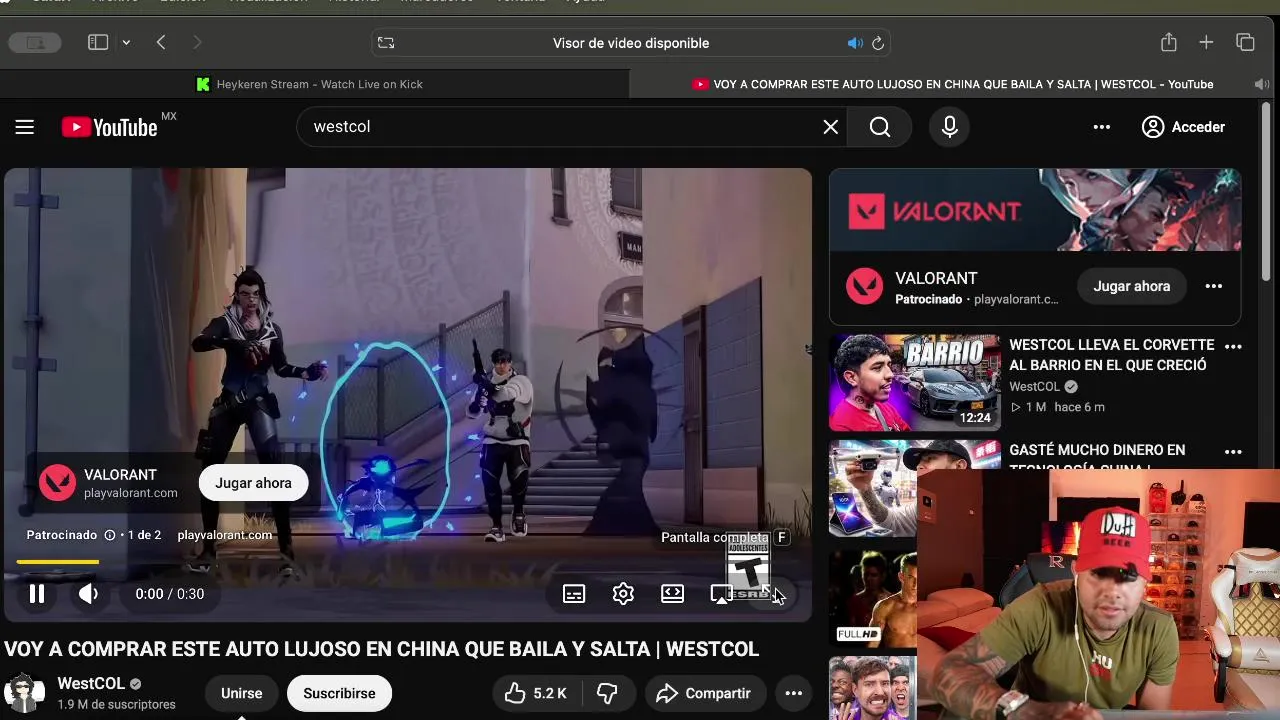Dislike the video with thumbs down
The image size is (1280, 720).
607,693
